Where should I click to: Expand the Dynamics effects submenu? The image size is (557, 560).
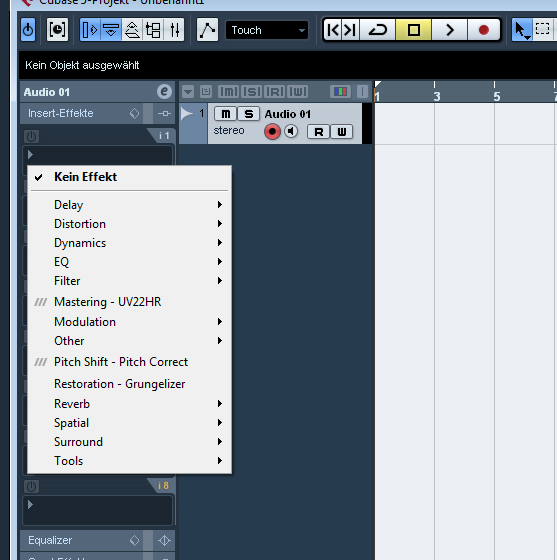(129, 243)
